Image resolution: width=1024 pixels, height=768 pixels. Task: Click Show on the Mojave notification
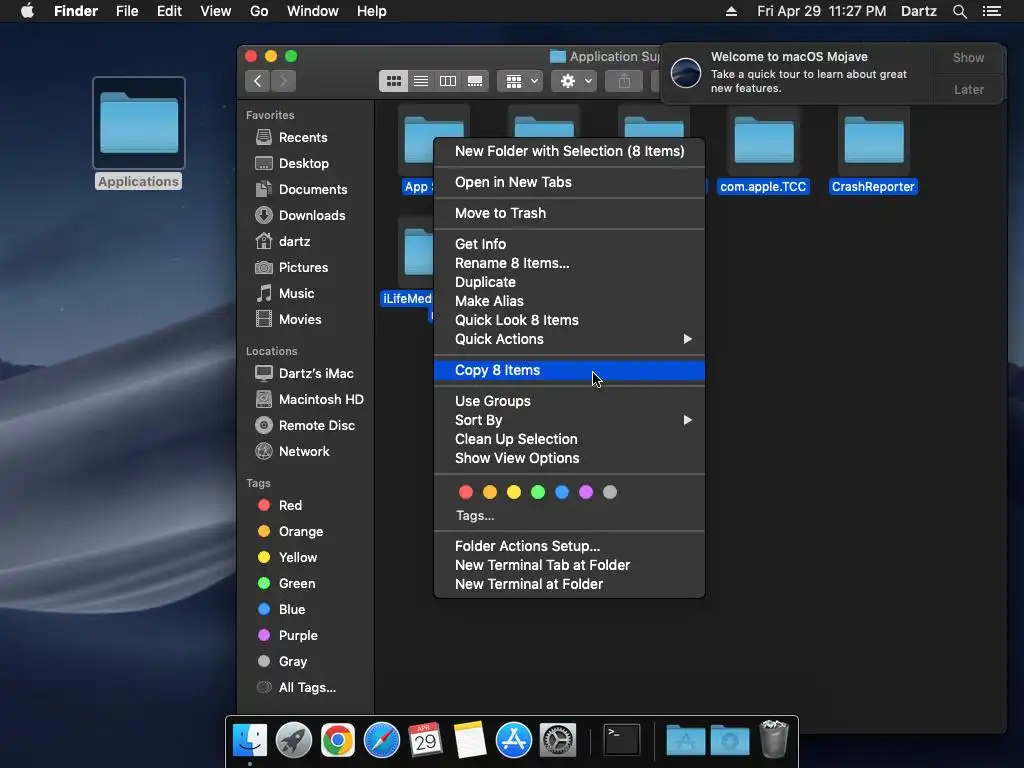pyautogui.click(x=968, y=57)
